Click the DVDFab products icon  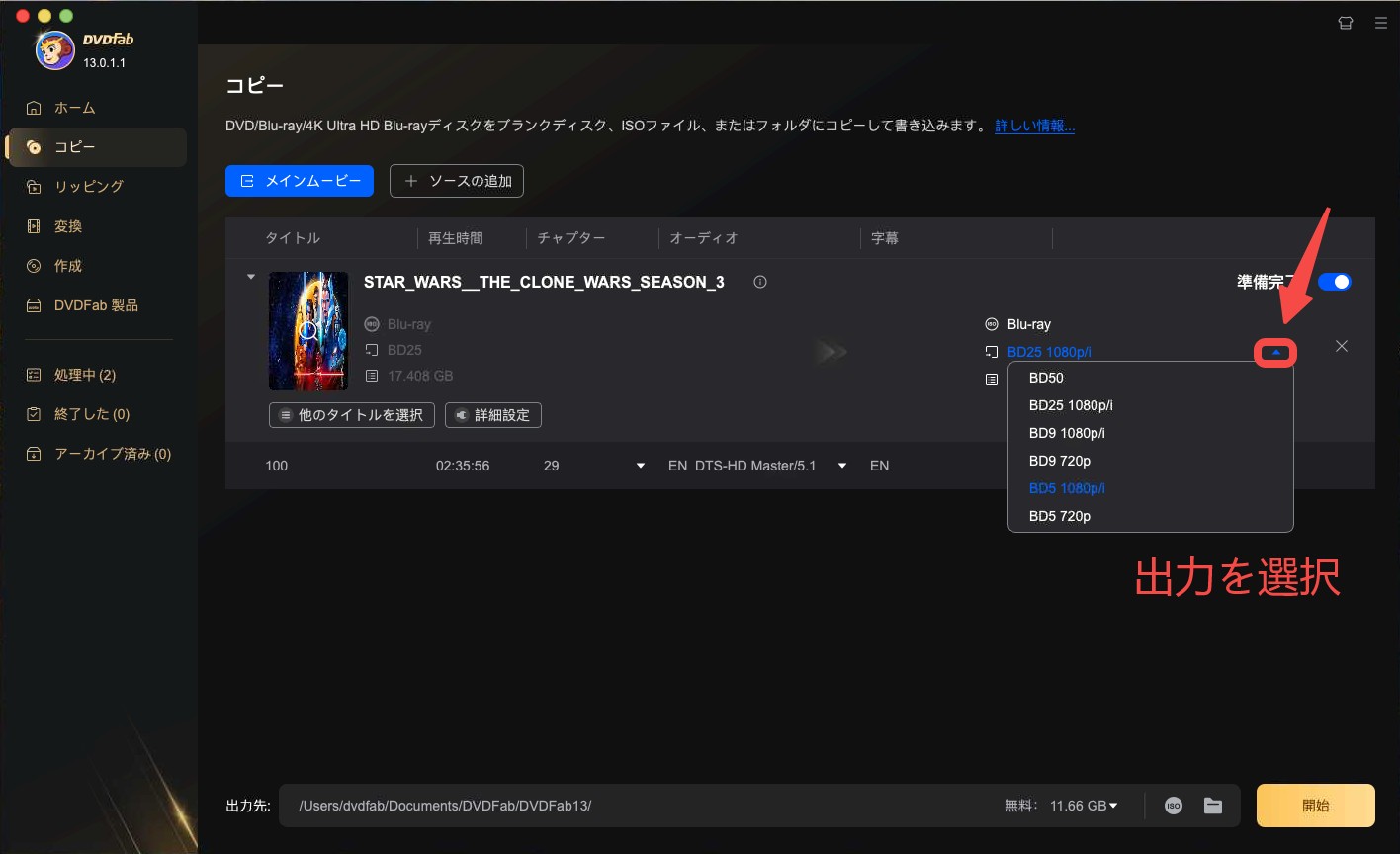34,305
